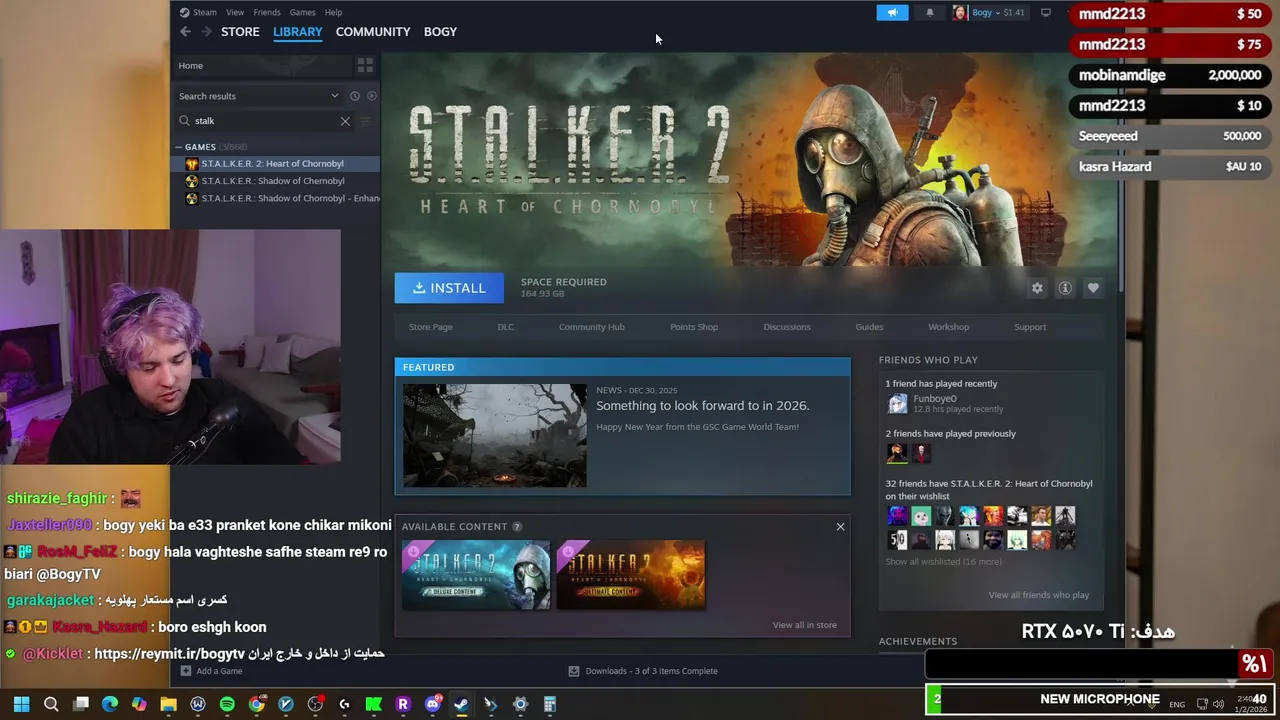Select S.T.A.L.K.E.R.: Shadow of Chernobyl
1280x720 pixels.
275,181
